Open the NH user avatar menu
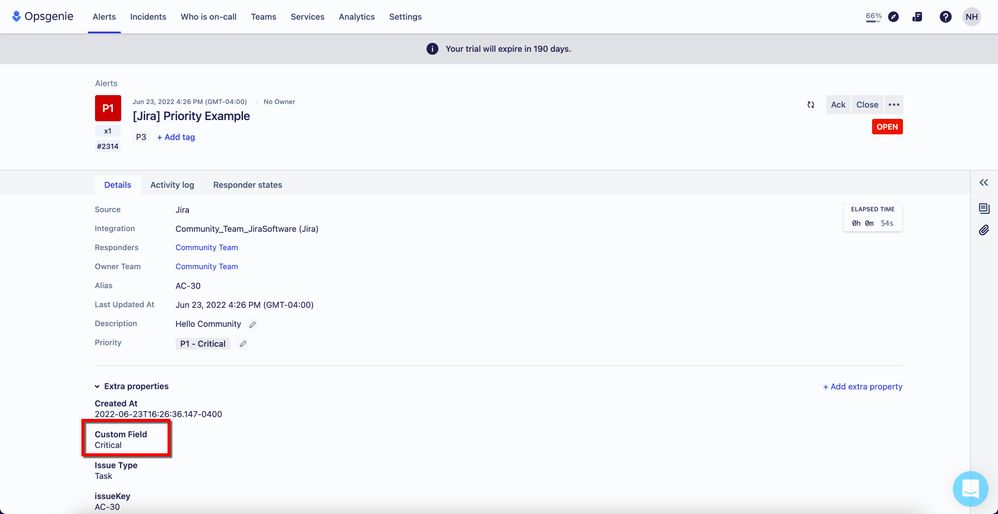998x514 pixels. coord(971,17)
